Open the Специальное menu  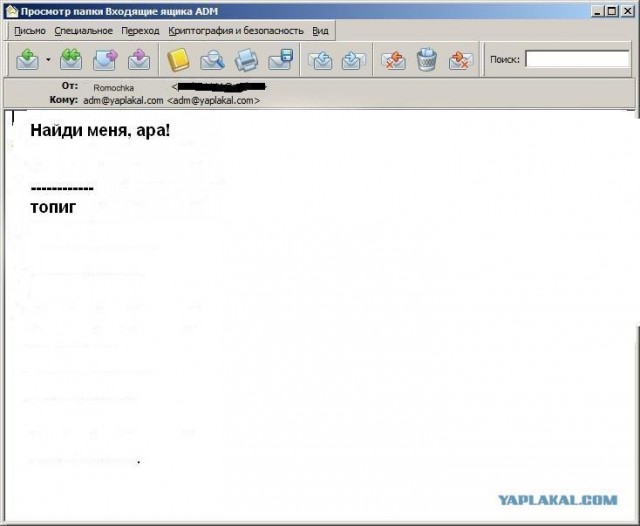click(83, 31)
